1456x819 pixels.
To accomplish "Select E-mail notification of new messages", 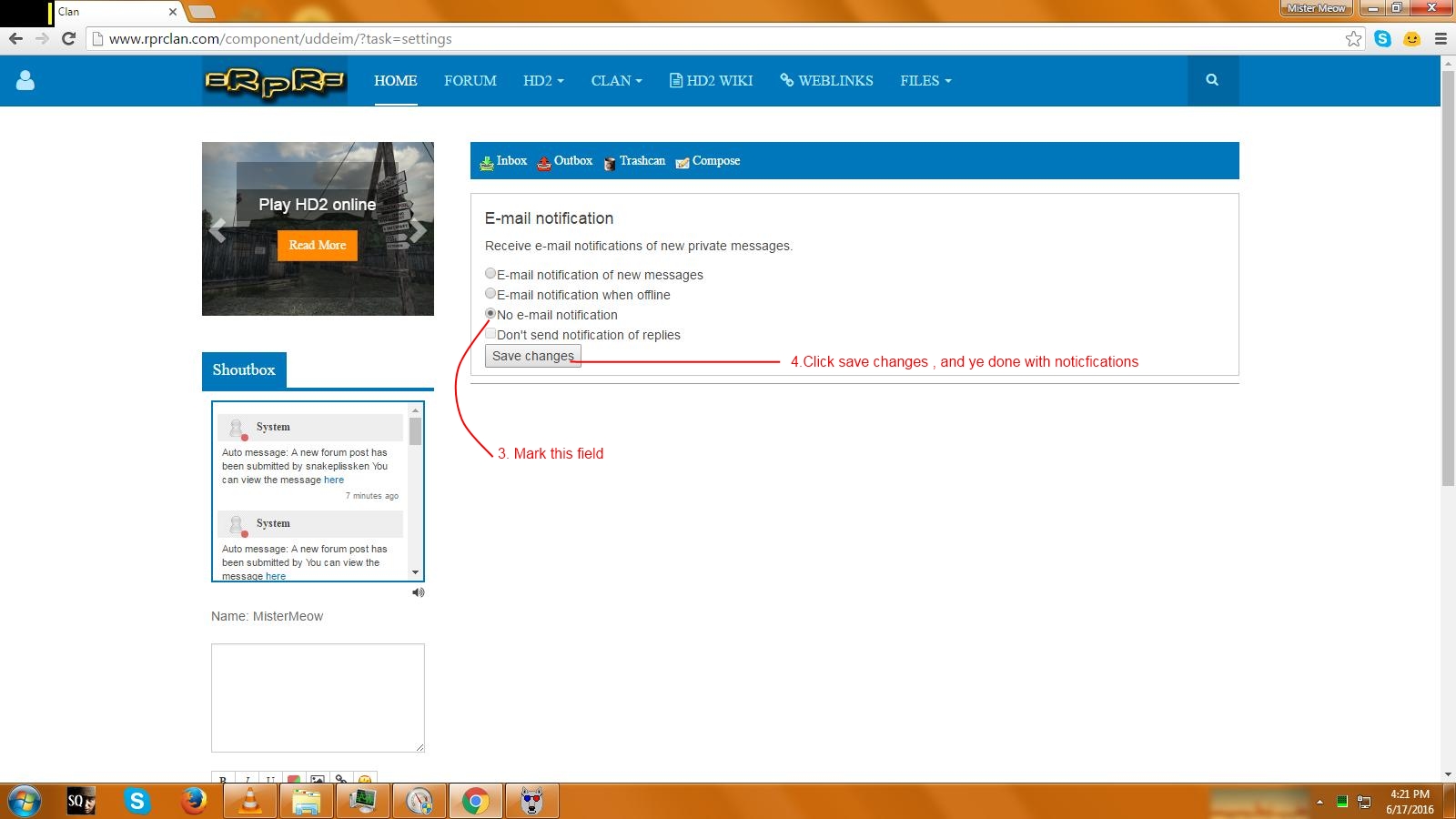I will [x=490, y=274].
